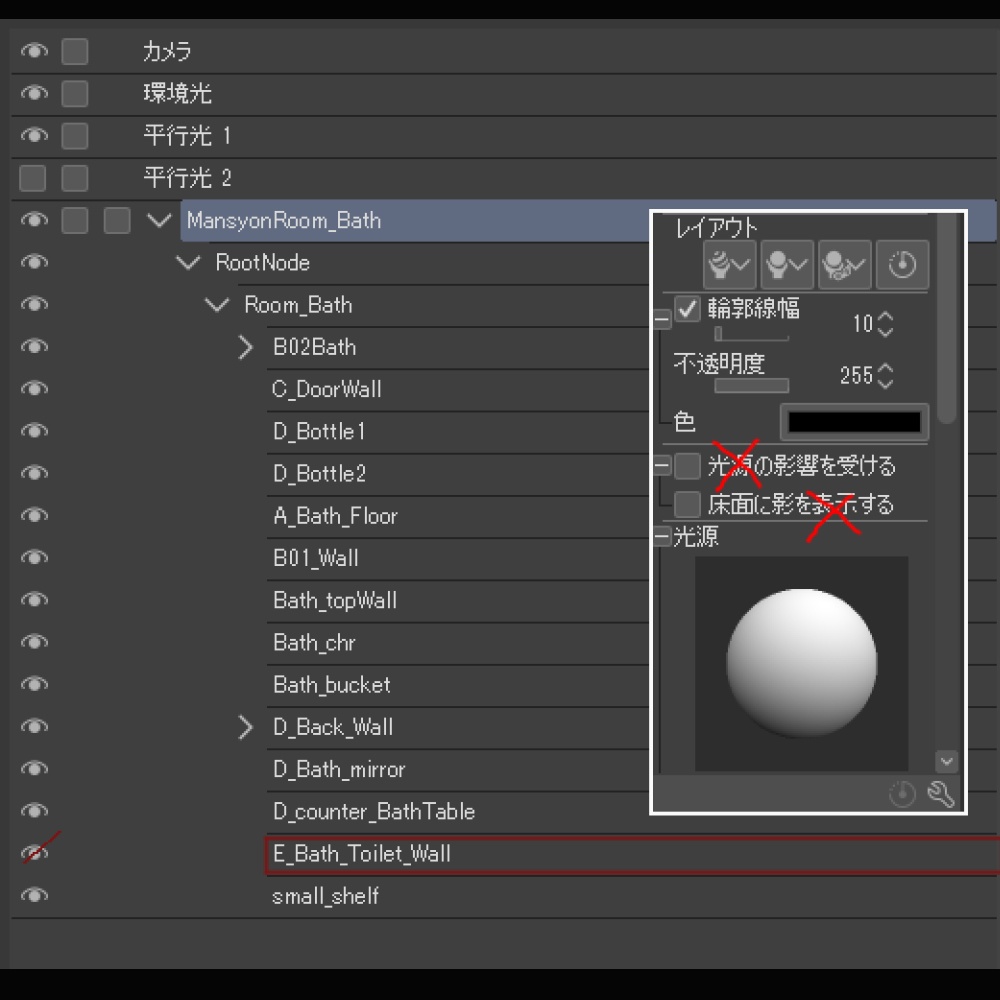Expand the B02Bath node
This screenshot has width=1000, height=1000.
(246, 347)
